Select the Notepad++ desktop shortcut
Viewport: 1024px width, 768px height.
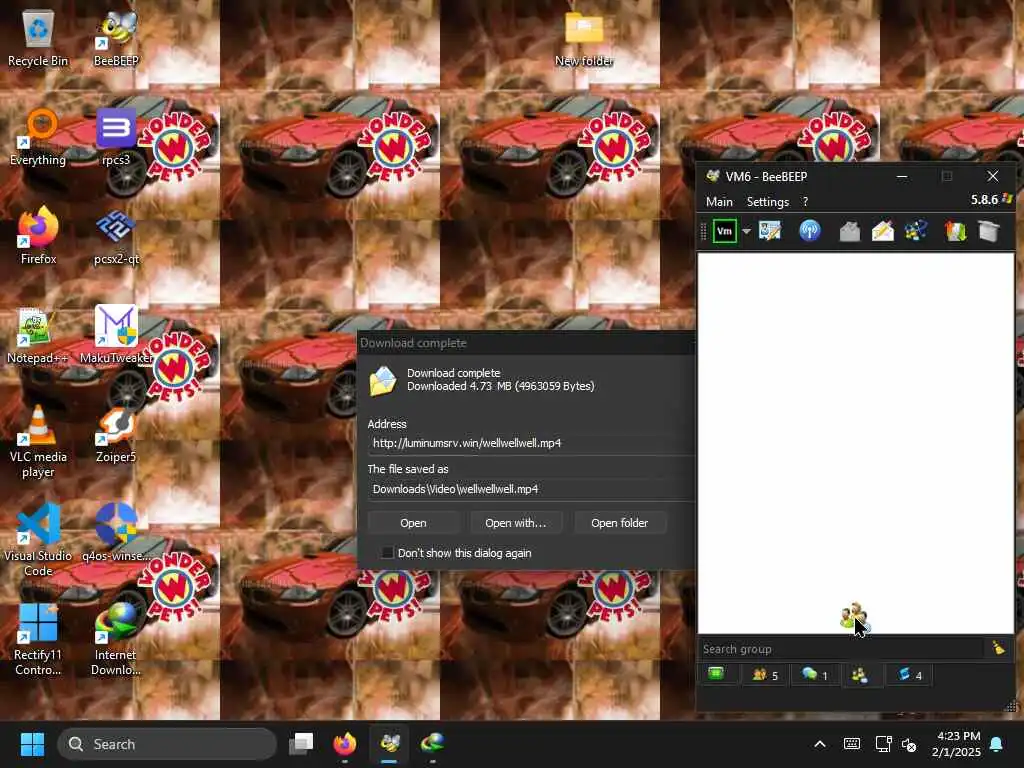(x=37, y=336)
